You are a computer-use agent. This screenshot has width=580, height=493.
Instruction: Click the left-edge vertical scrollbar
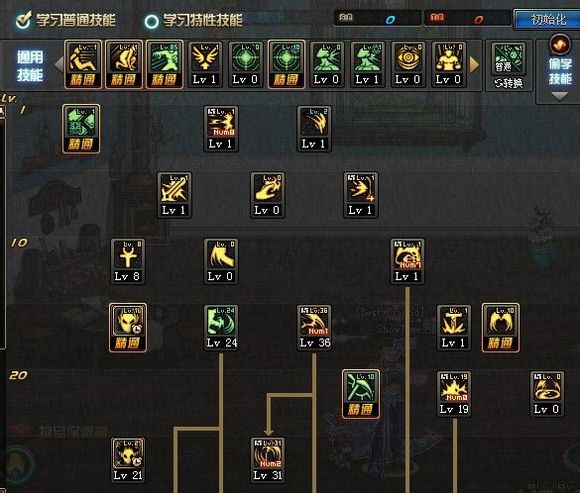click(2, 226)
